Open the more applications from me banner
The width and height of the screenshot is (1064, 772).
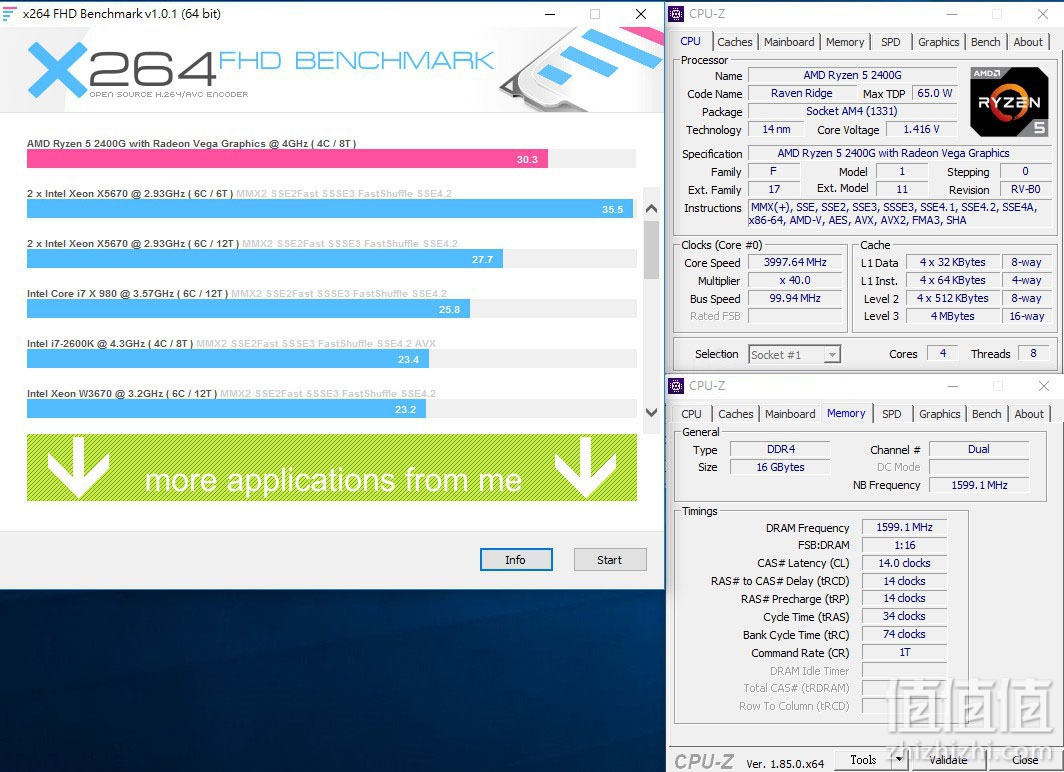pyautogui.click(x=332, y=467)
